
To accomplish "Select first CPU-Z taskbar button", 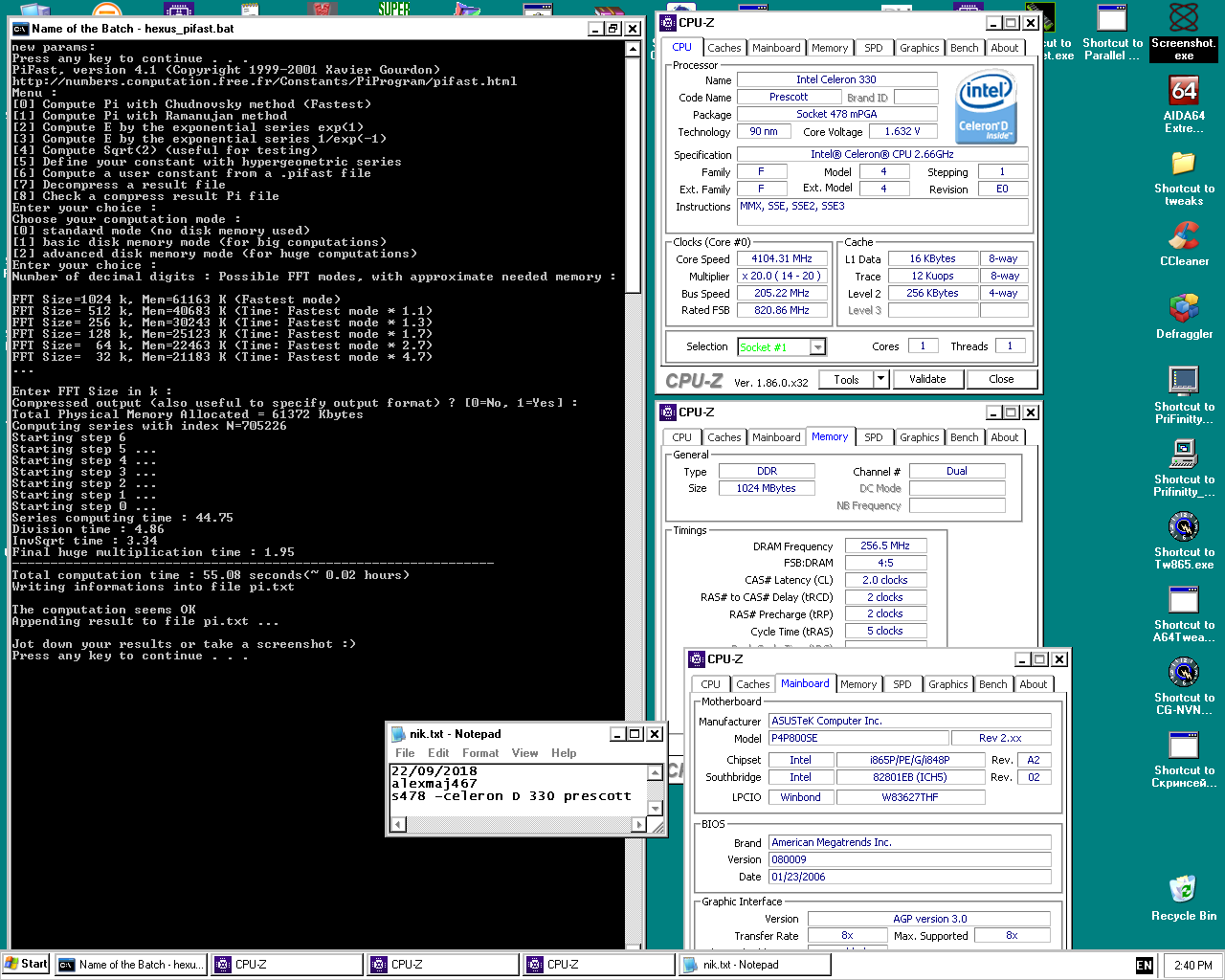I will tap(286, 965).
